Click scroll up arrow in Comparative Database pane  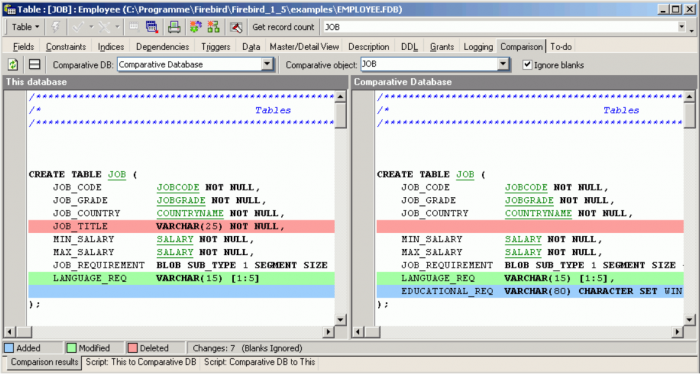click(x=689, y=96)
